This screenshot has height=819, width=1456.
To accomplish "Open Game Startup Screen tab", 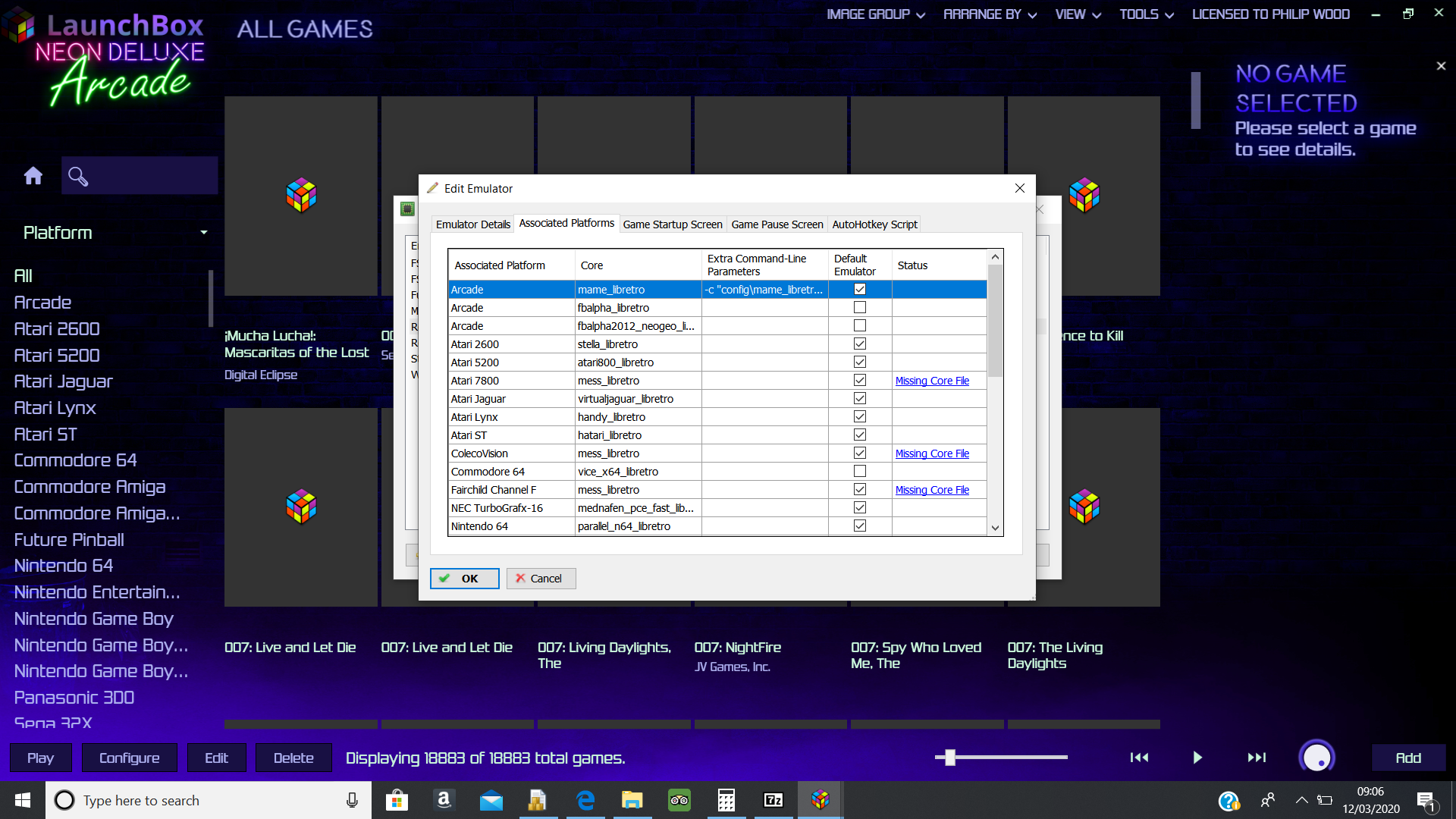I will pyautogui.click(x=673, y=224).
